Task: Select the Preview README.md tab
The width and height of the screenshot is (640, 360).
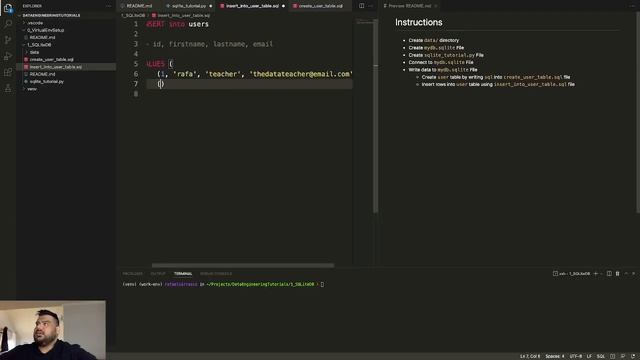Action: tap(409, 6)
